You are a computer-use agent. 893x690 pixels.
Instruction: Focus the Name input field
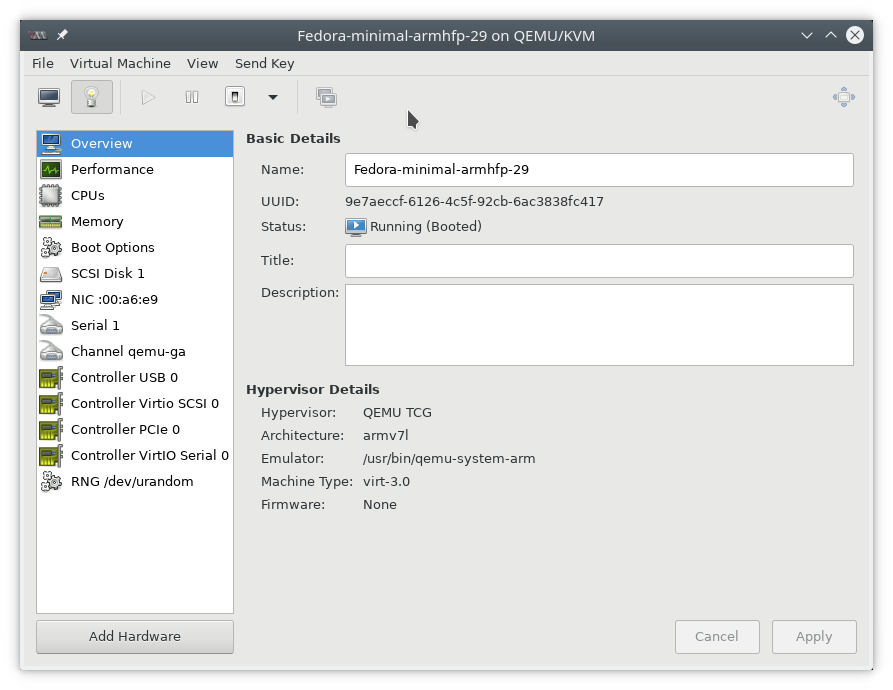pyautogui.click(x=599, y=170)
